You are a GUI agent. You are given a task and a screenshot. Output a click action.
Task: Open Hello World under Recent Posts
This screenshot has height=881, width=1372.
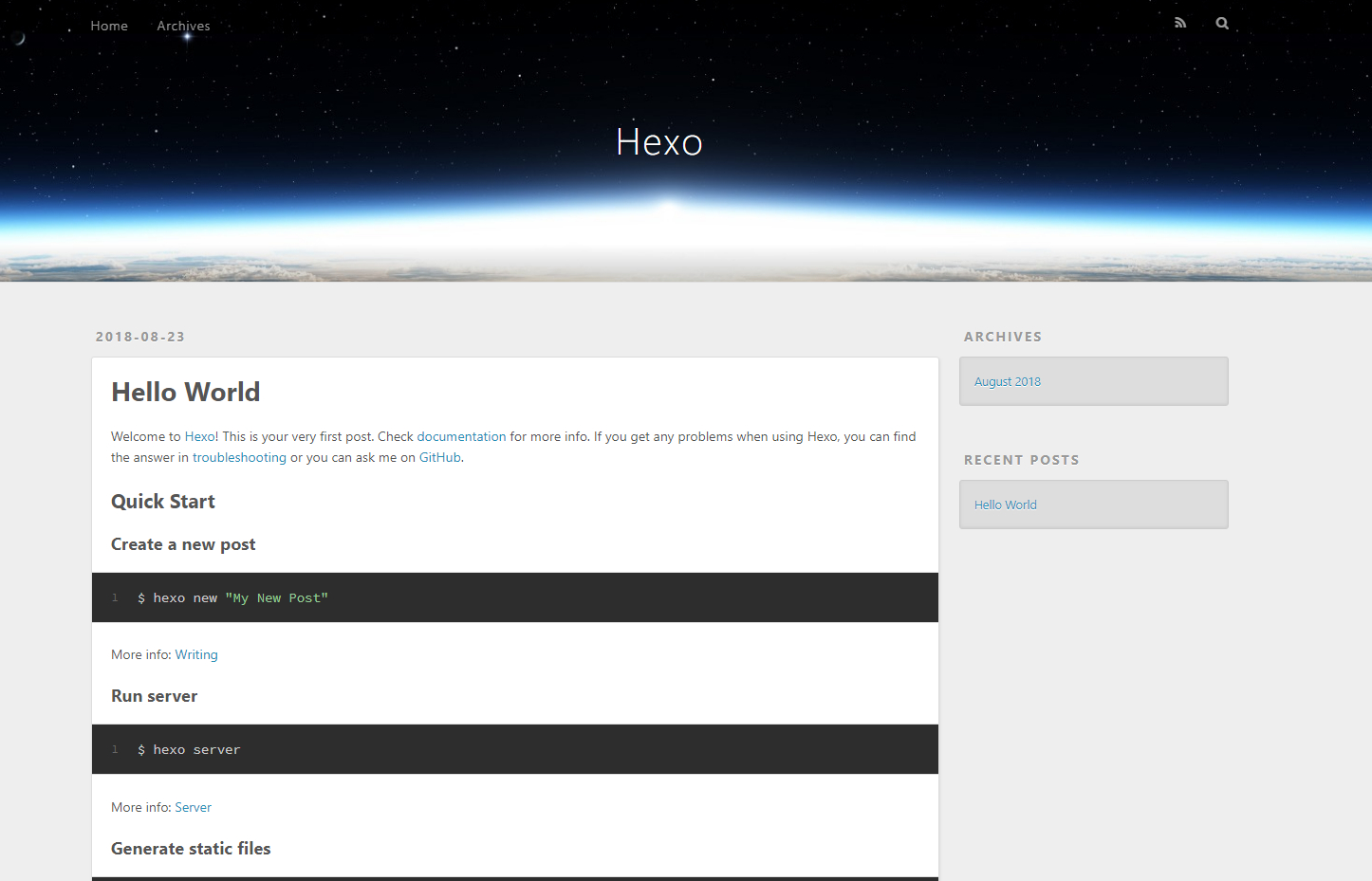(1006, 505)
